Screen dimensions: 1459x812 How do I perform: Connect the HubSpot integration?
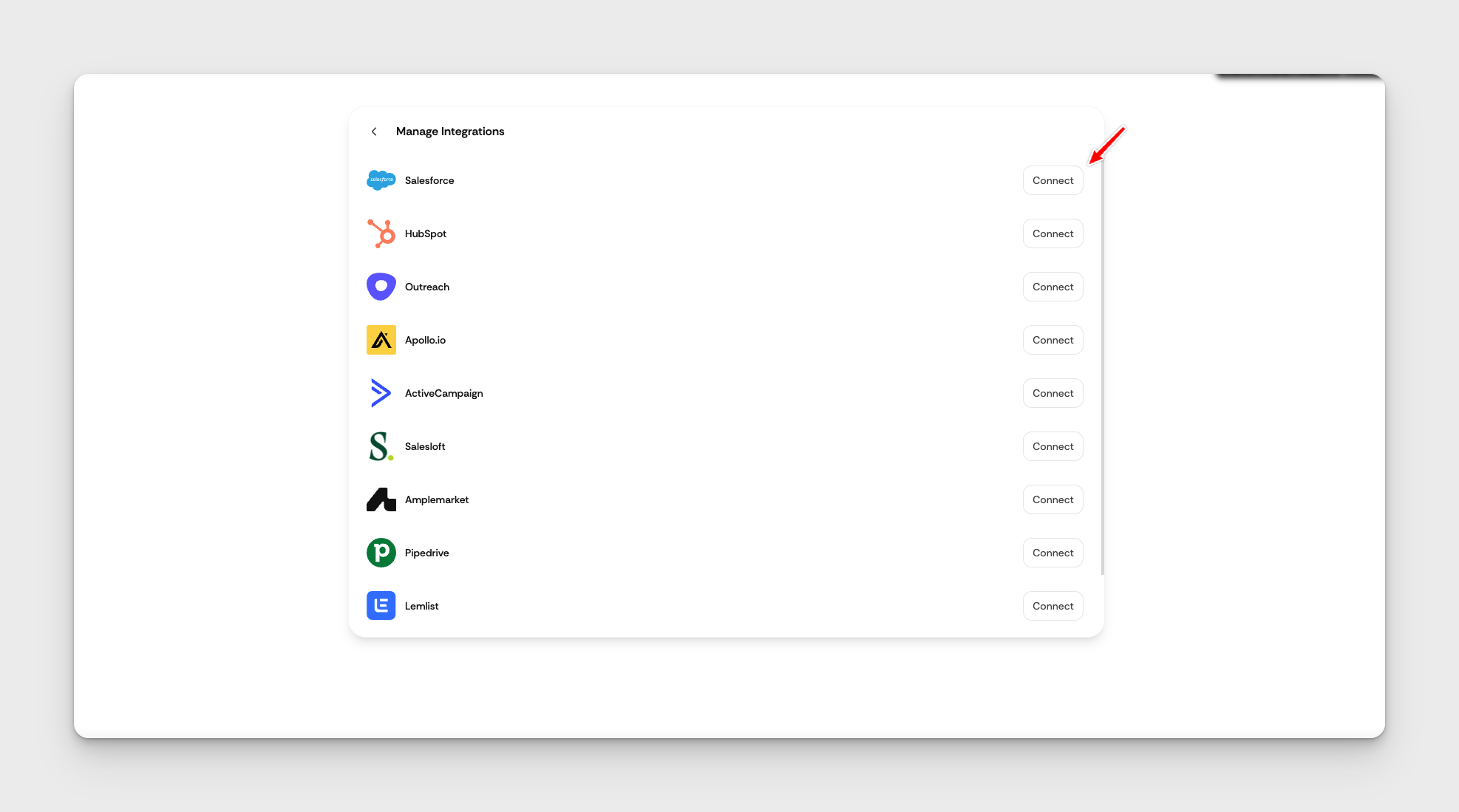(x=1052, y=233)
